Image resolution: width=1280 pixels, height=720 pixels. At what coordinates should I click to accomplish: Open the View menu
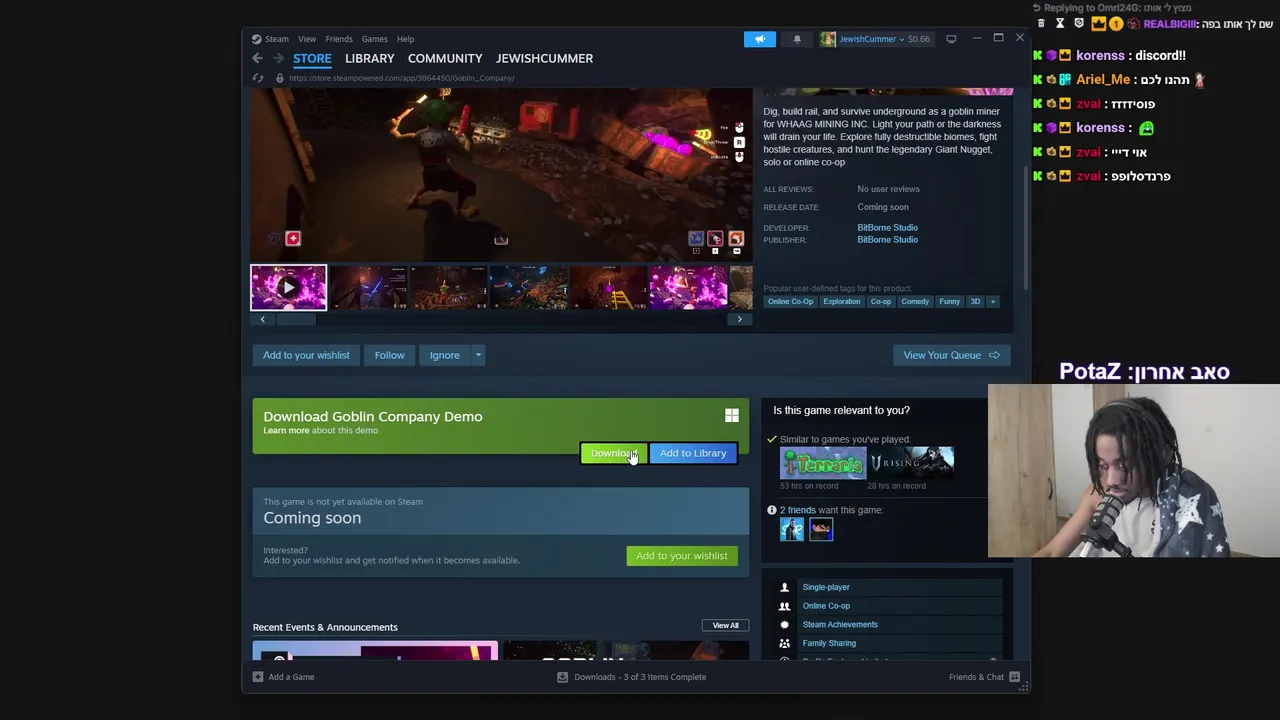pyautogui.click(x=307, y=39)
